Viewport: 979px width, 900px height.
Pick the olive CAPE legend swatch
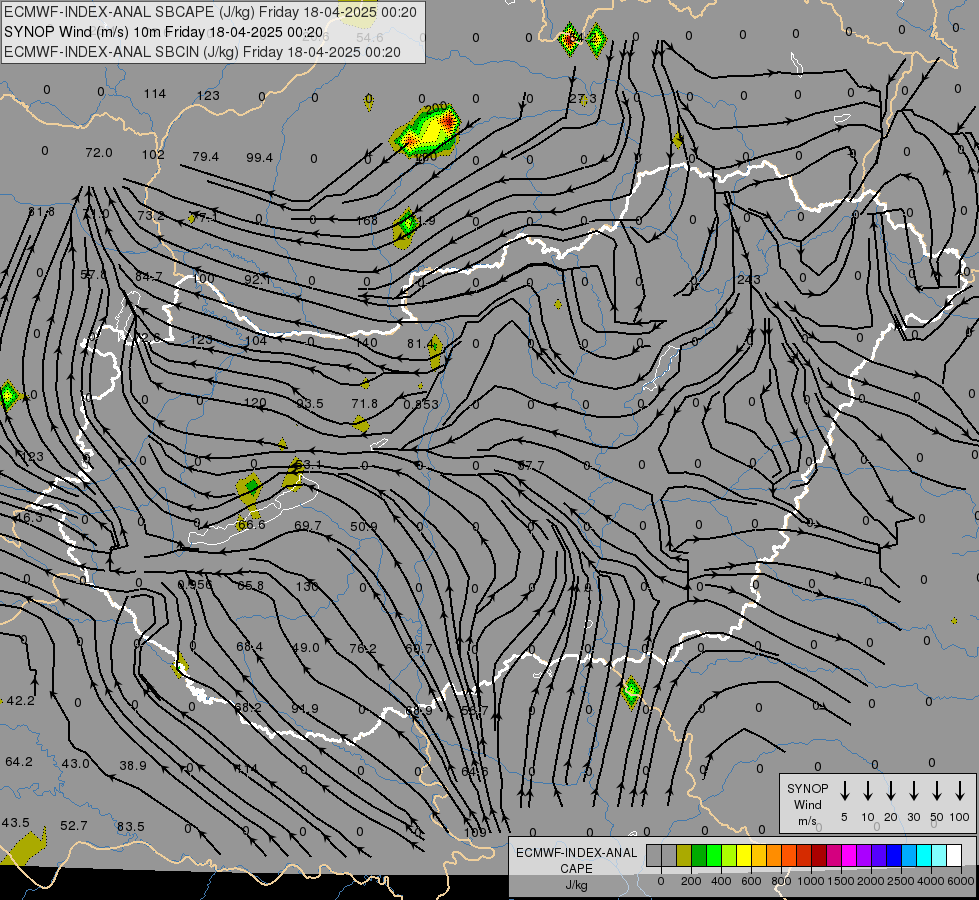coord(684,855)
